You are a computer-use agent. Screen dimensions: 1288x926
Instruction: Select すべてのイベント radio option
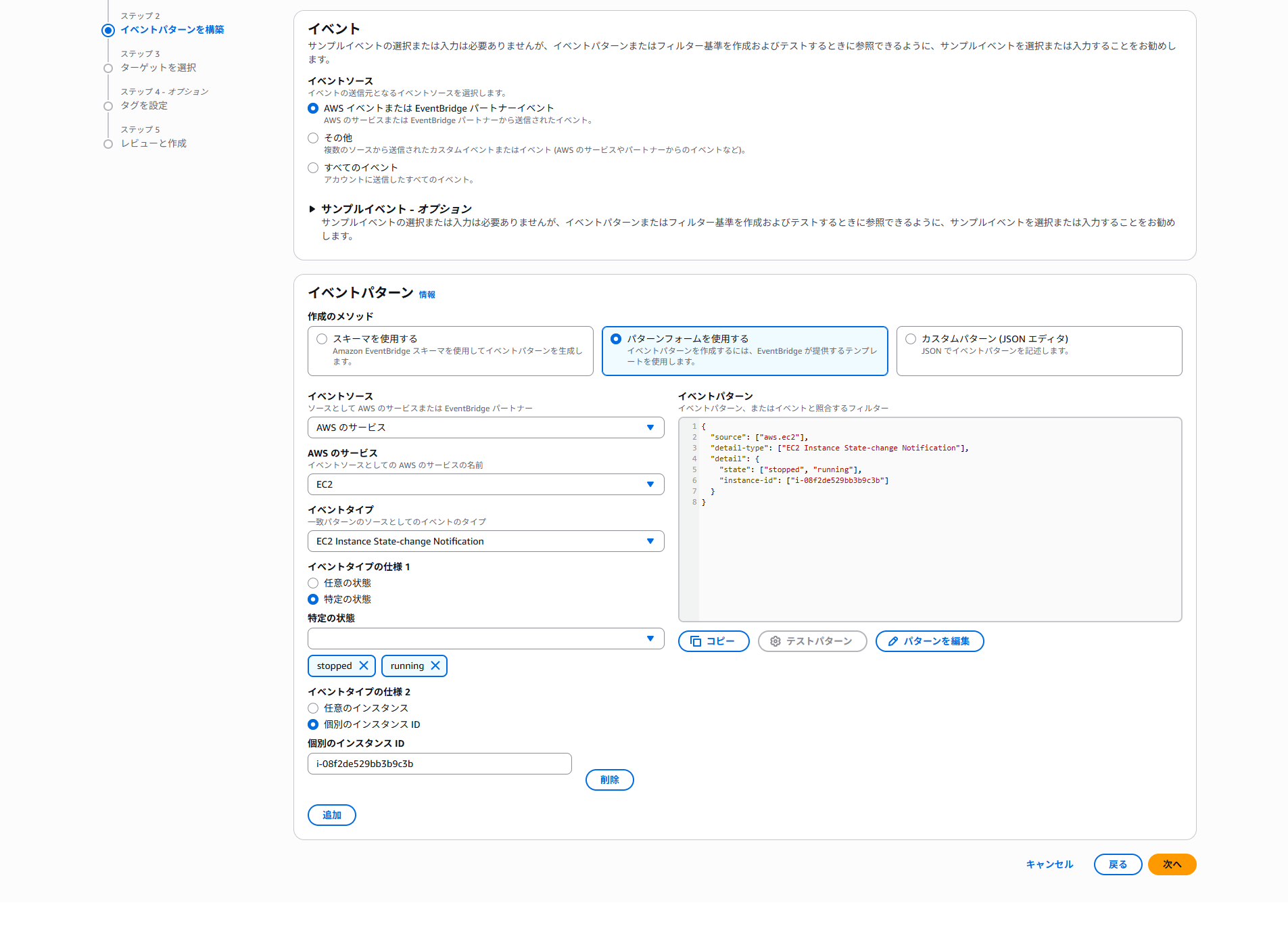[313, 168]
